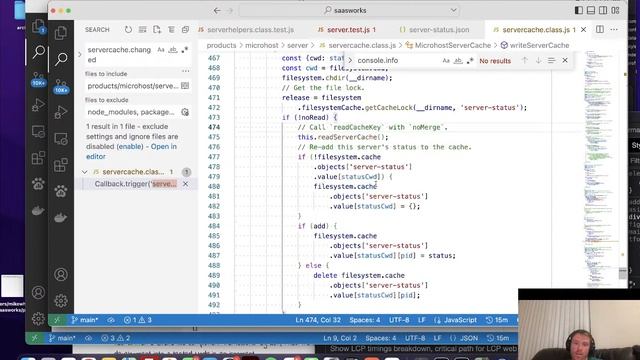This screenshot has width=640, height=360.
Task: Toggle Match Whole Word in Search panel
Action: pos(173,50)
